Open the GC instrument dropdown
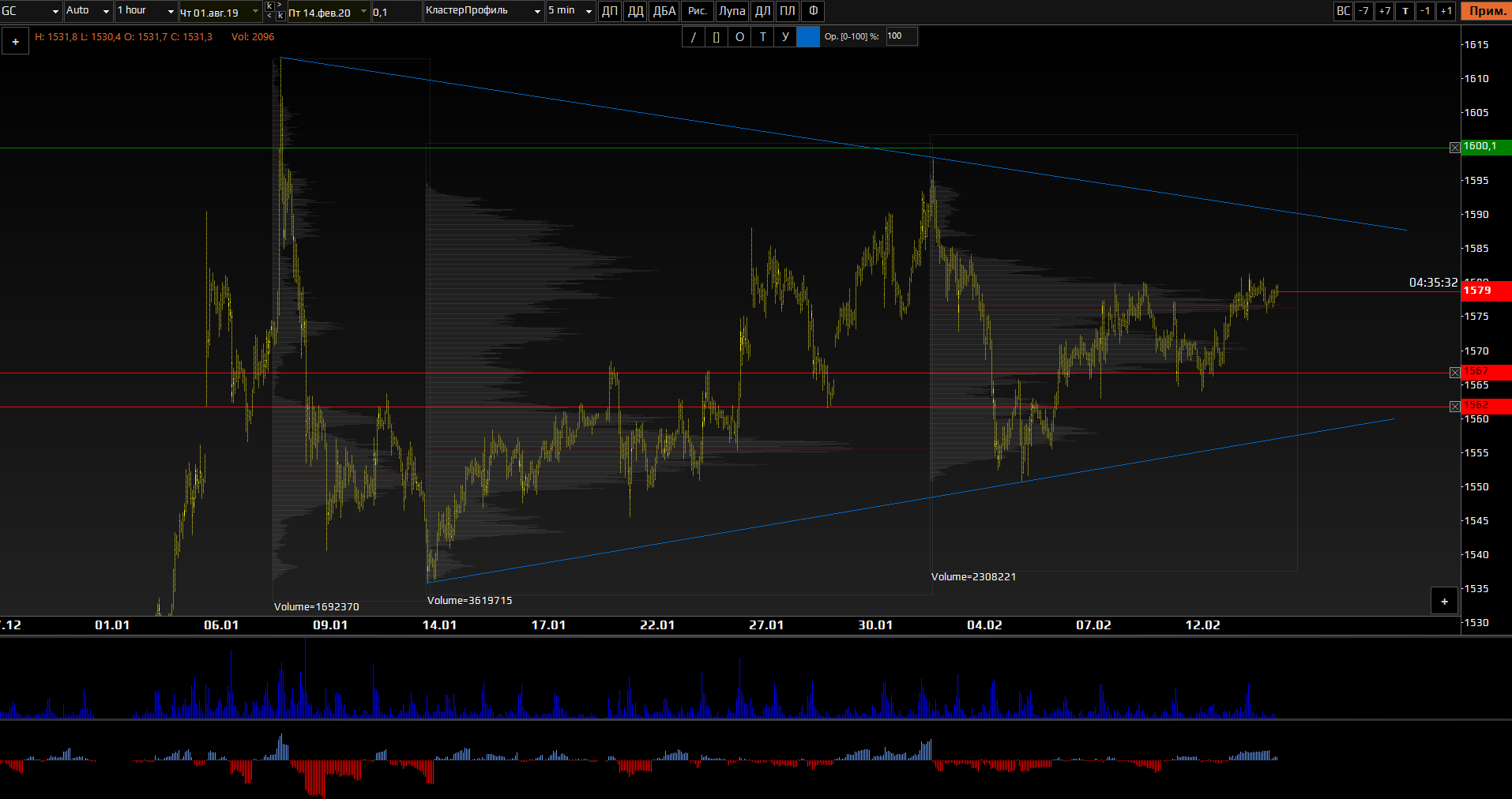 click(x=32, y=11)
